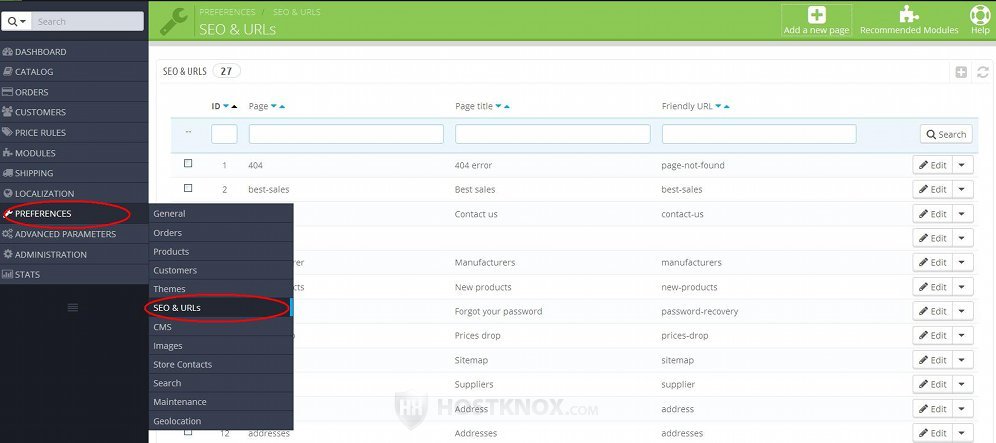
Task: Click password-recovery friendly URL cell
Action: (699, 311)
